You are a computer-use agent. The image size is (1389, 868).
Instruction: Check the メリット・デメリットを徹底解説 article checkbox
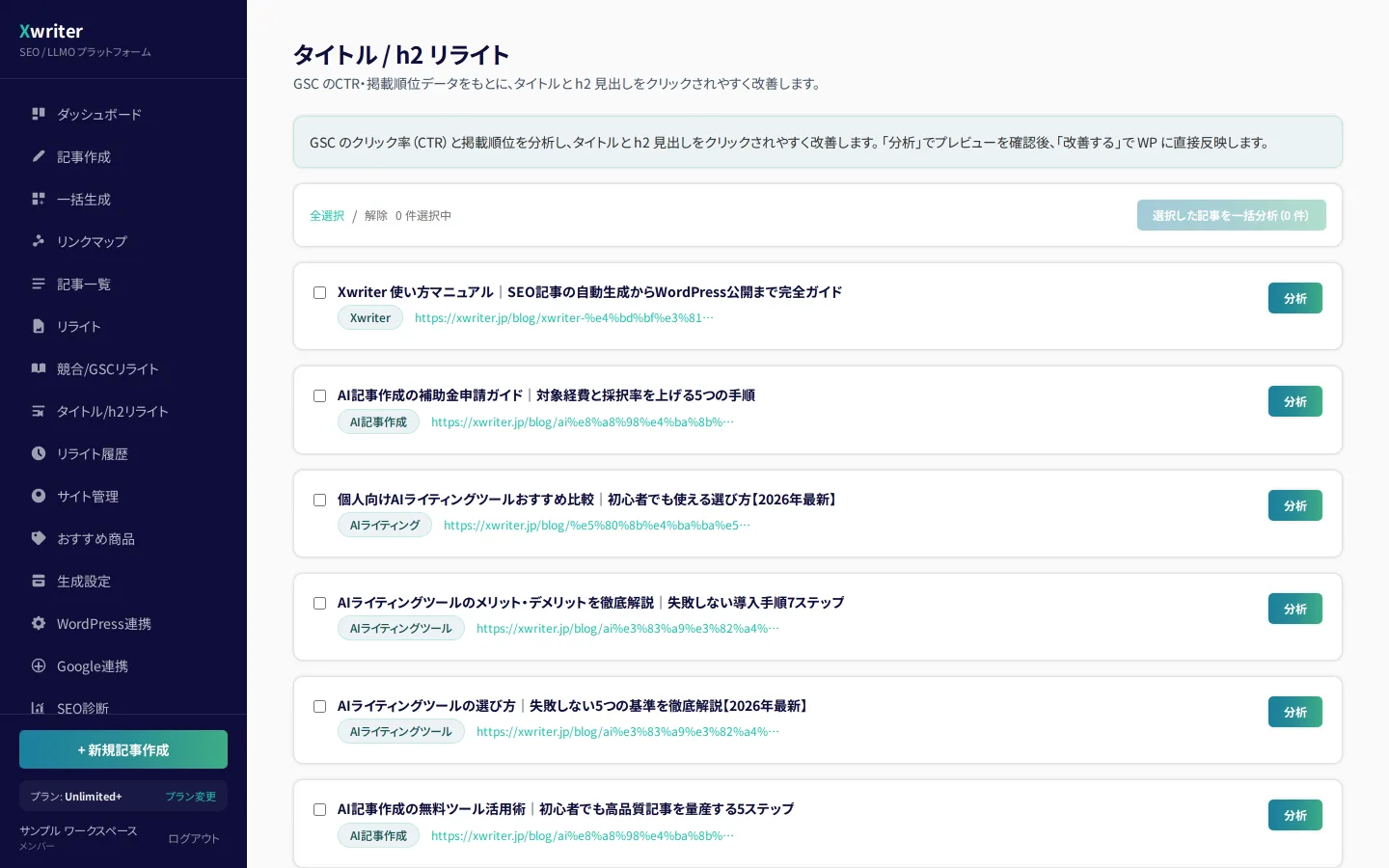click(x=319, y=603)
